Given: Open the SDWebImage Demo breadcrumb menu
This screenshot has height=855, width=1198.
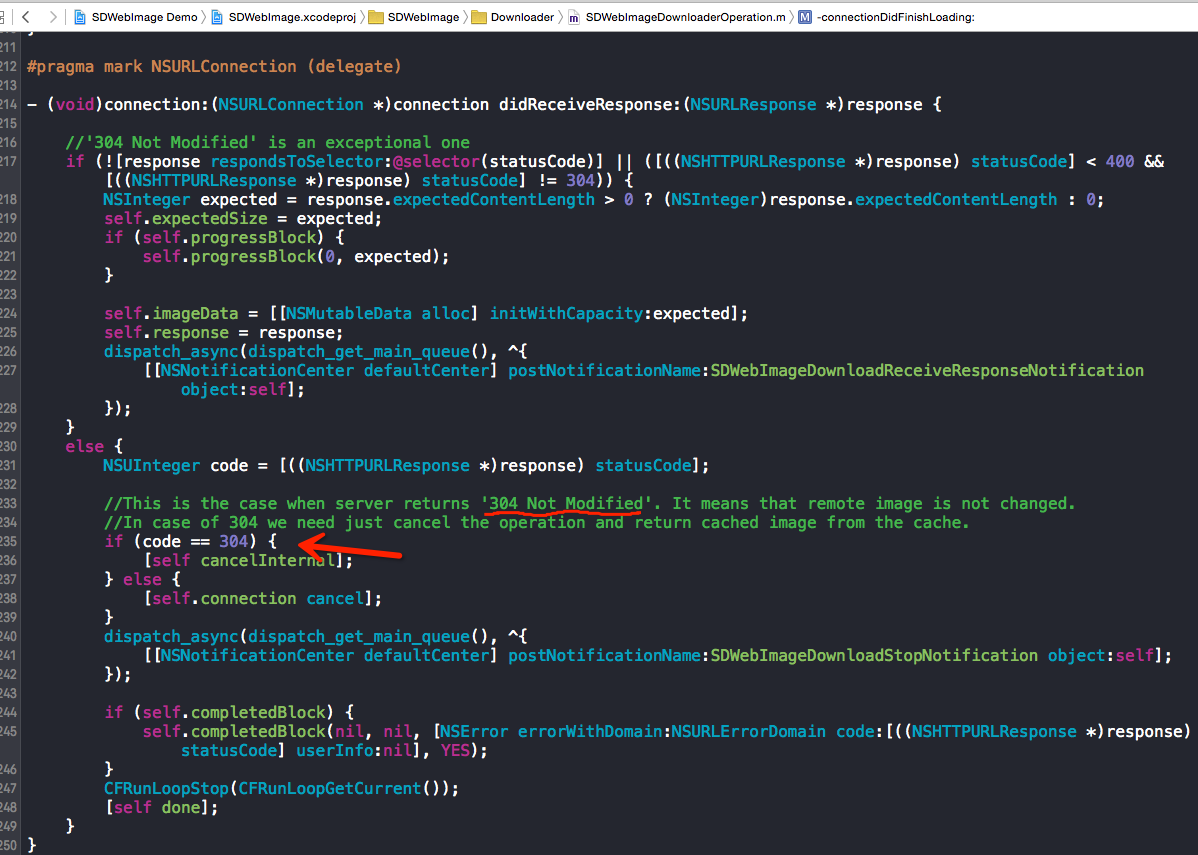Looking at the screenshot, I should 144,17.
